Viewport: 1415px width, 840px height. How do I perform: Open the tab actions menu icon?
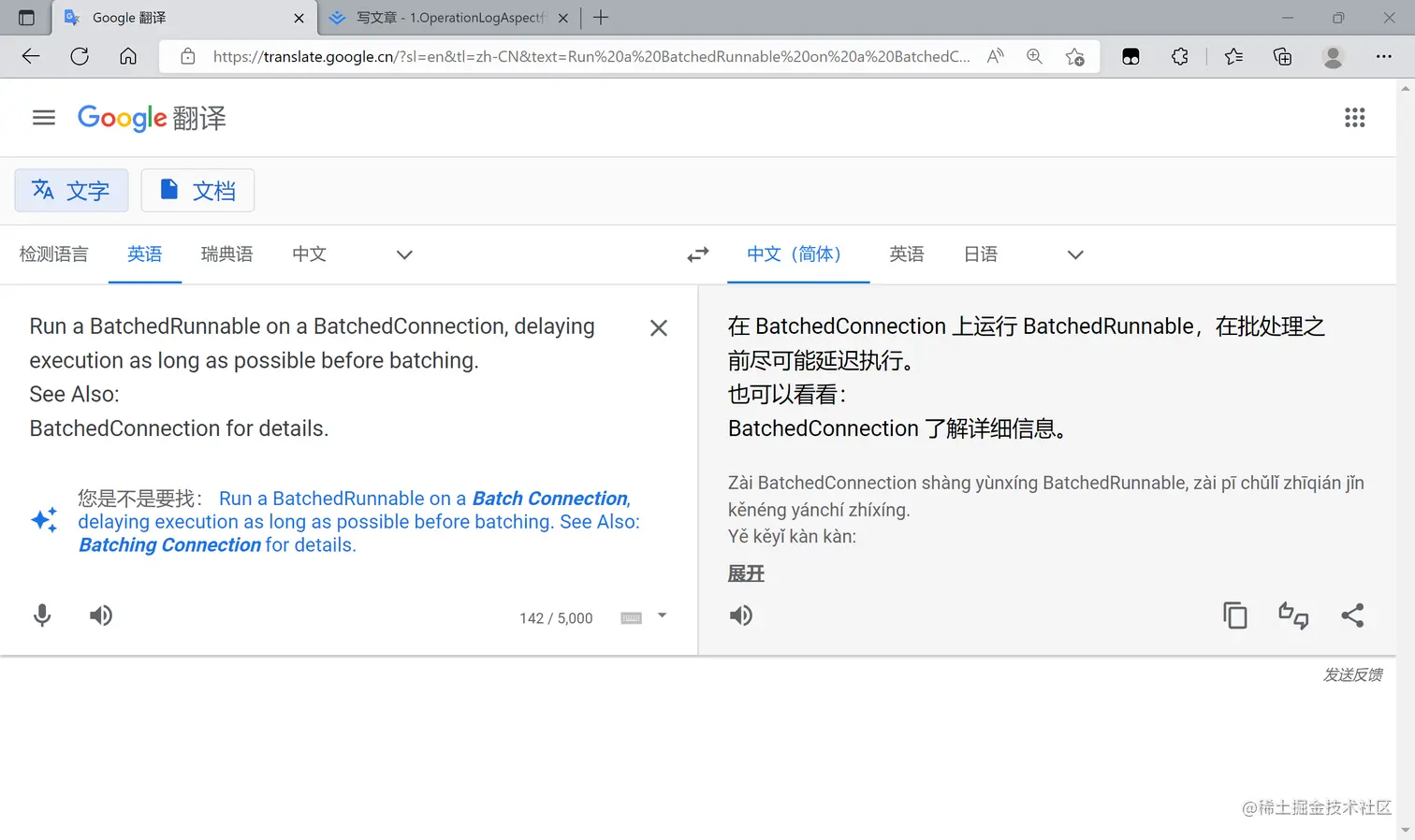coord(26,18)
